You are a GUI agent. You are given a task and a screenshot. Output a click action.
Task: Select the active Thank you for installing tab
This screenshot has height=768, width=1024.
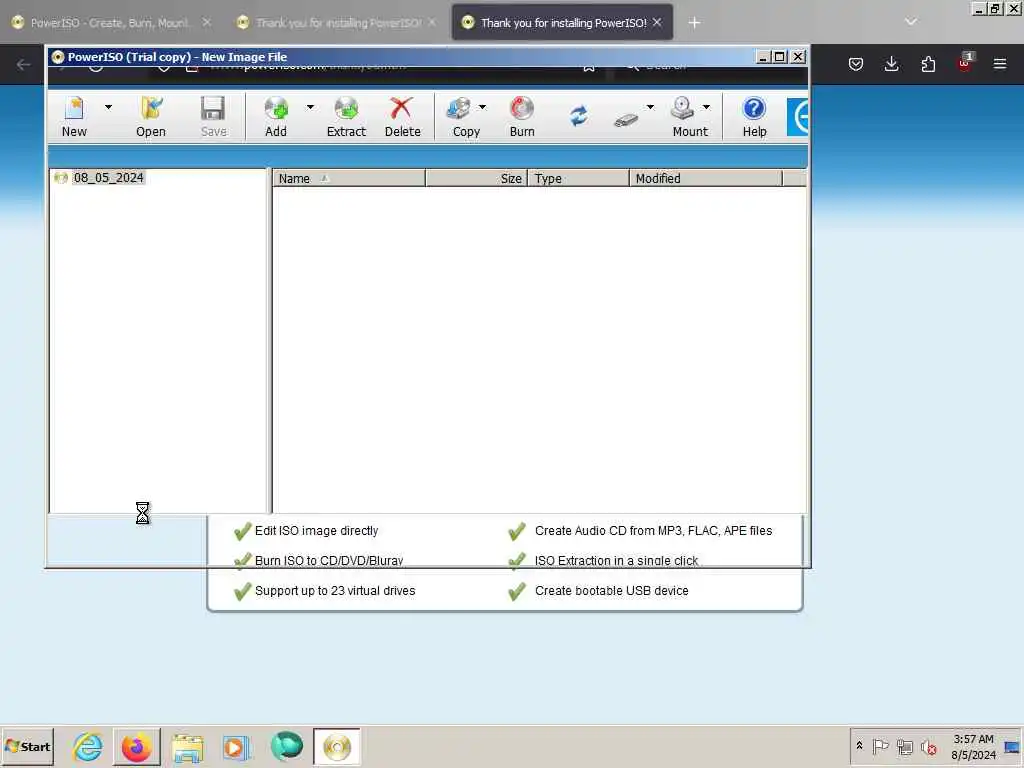(563, 23)
